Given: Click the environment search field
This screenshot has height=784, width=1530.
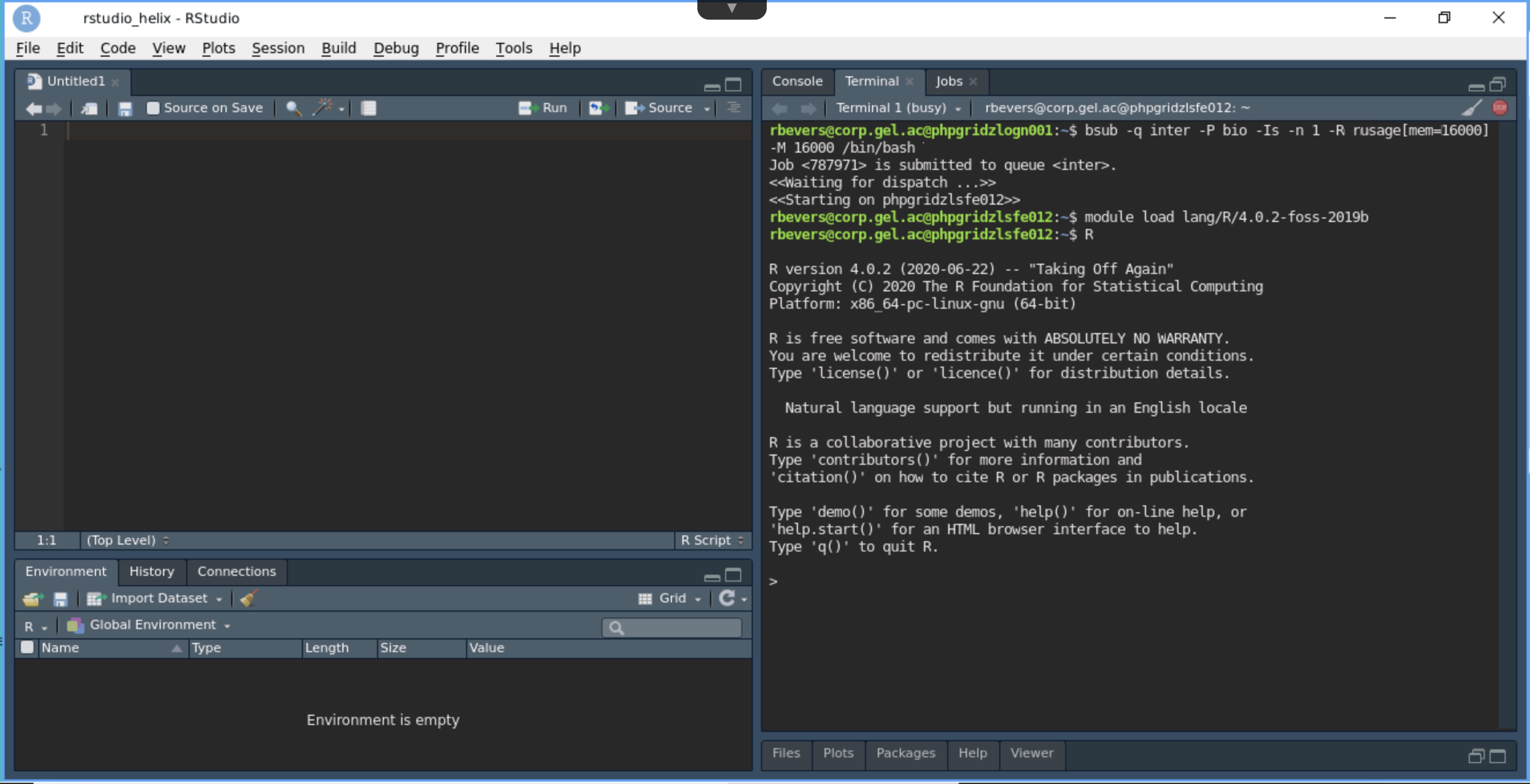Looking at the screenshot, I should (x=672, y=628).
